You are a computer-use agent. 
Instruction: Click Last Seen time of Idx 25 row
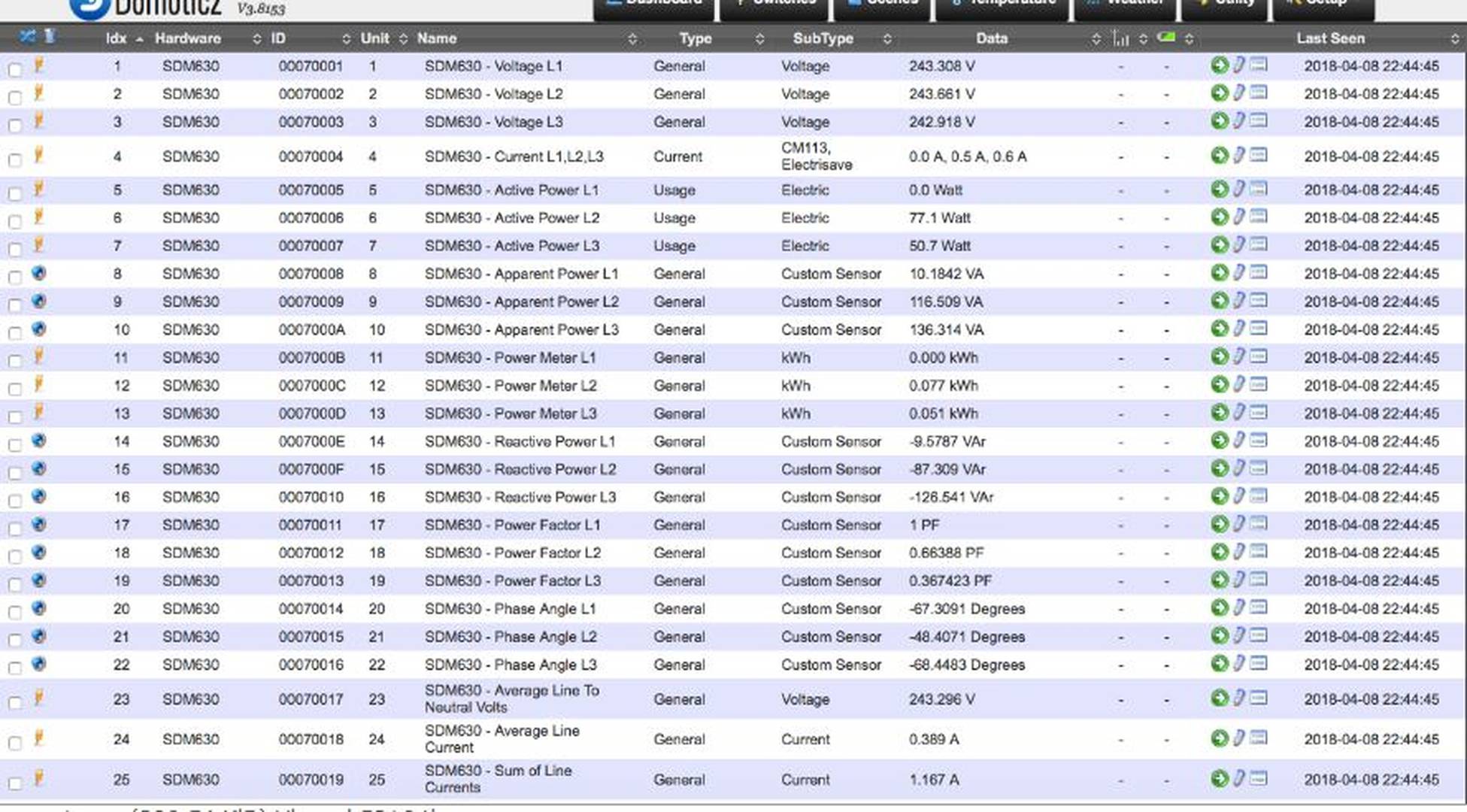[1372, 780]
